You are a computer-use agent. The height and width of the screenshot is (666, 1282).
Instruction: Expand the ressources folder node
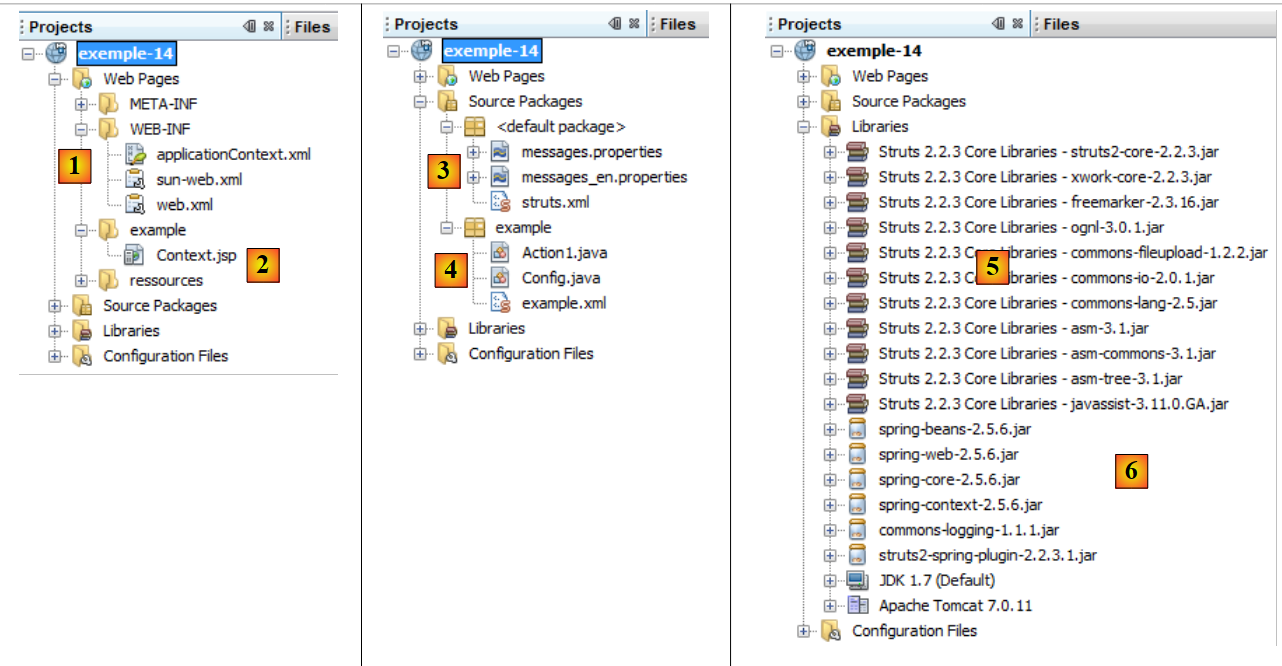82,281
